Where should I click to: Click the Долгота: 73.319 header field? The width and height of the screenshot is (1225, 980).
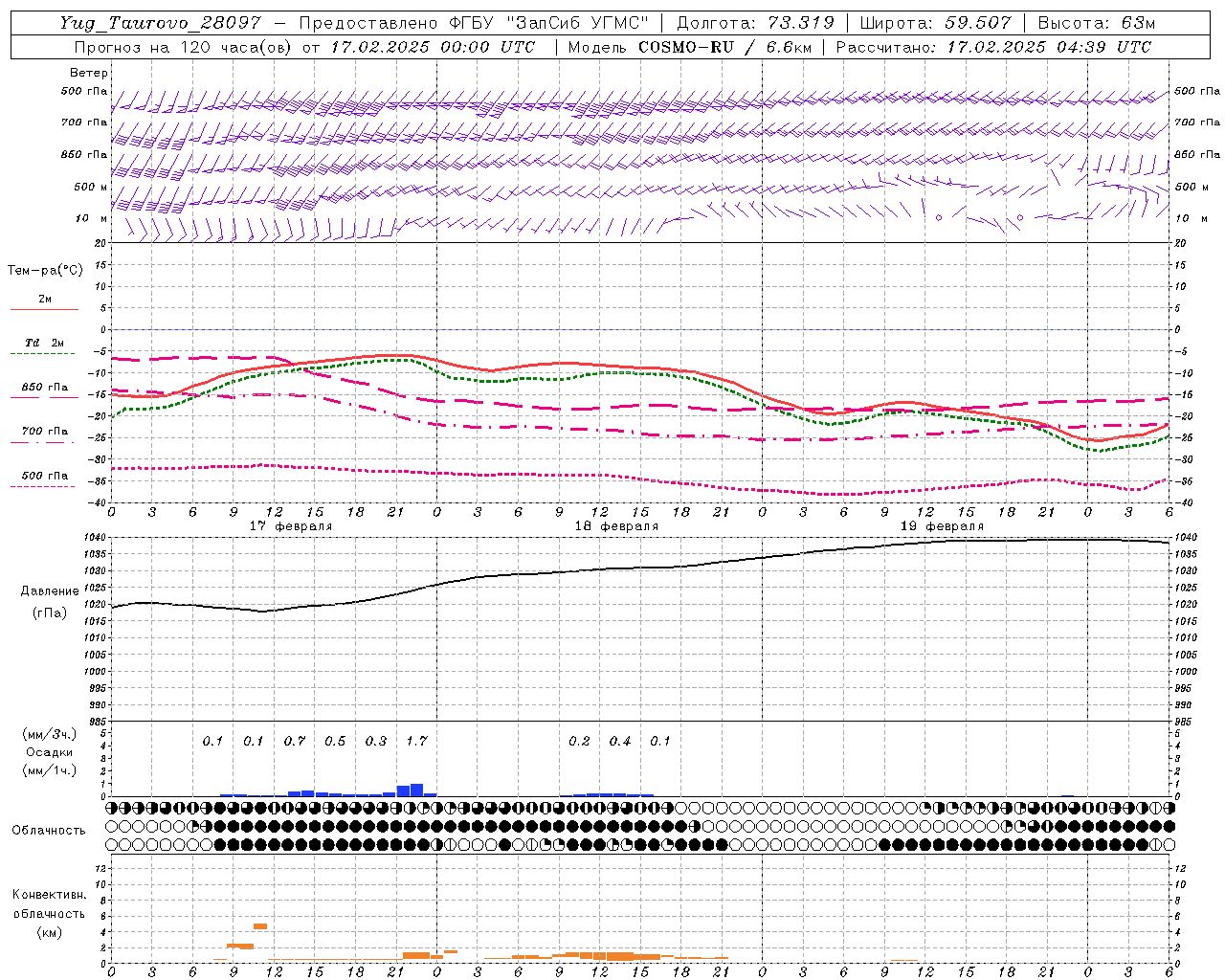pos(755,23)
